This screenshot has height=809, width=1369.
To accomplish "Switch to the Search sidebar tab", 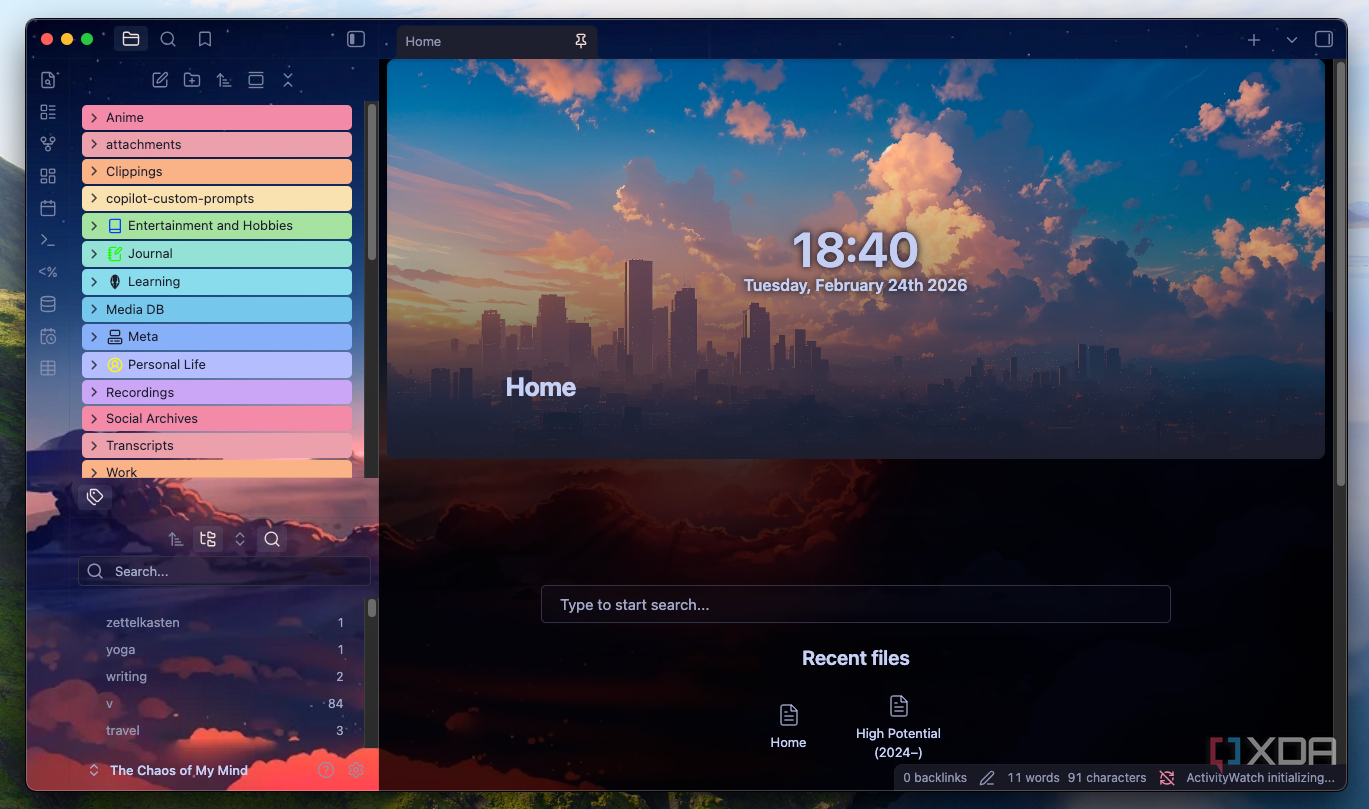I will click(x=168, y=39).
